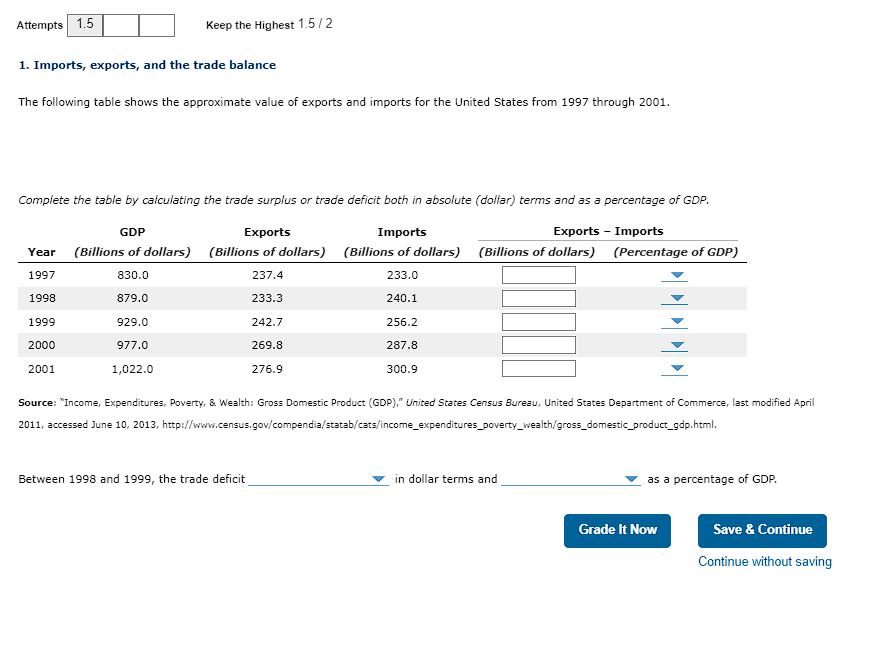Click the 1998 billions of dollars input box
Viewport: 892px width, 654px height.
coord(538,297)
